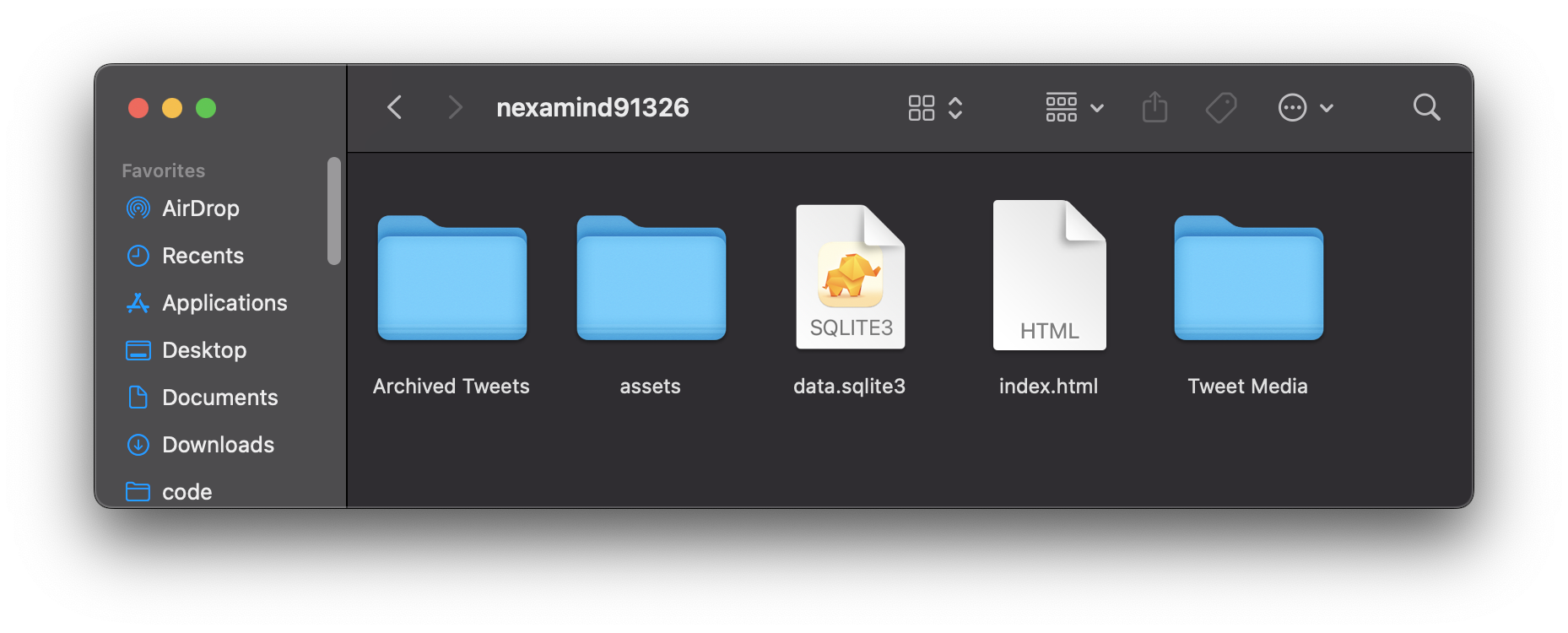This screenshot has height=633, width=1568.
Task: Click the 'data.sqlite3' file name
Action: 849,386
